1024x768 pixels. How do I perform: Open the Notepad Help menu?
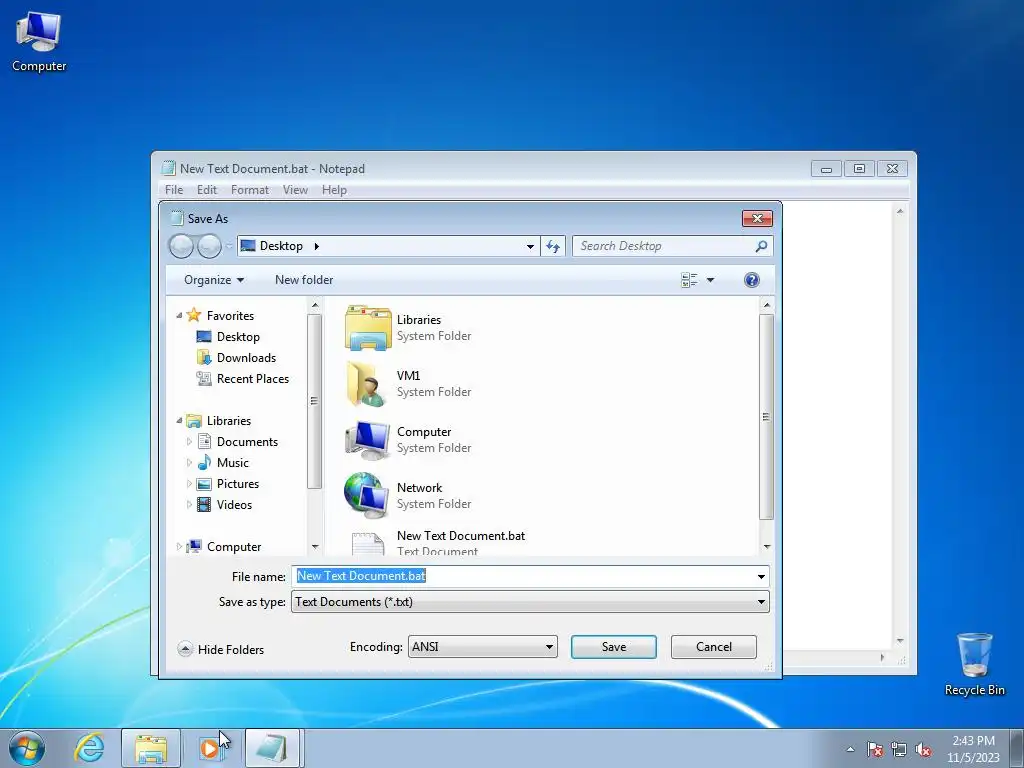click(x=334, y=190)
